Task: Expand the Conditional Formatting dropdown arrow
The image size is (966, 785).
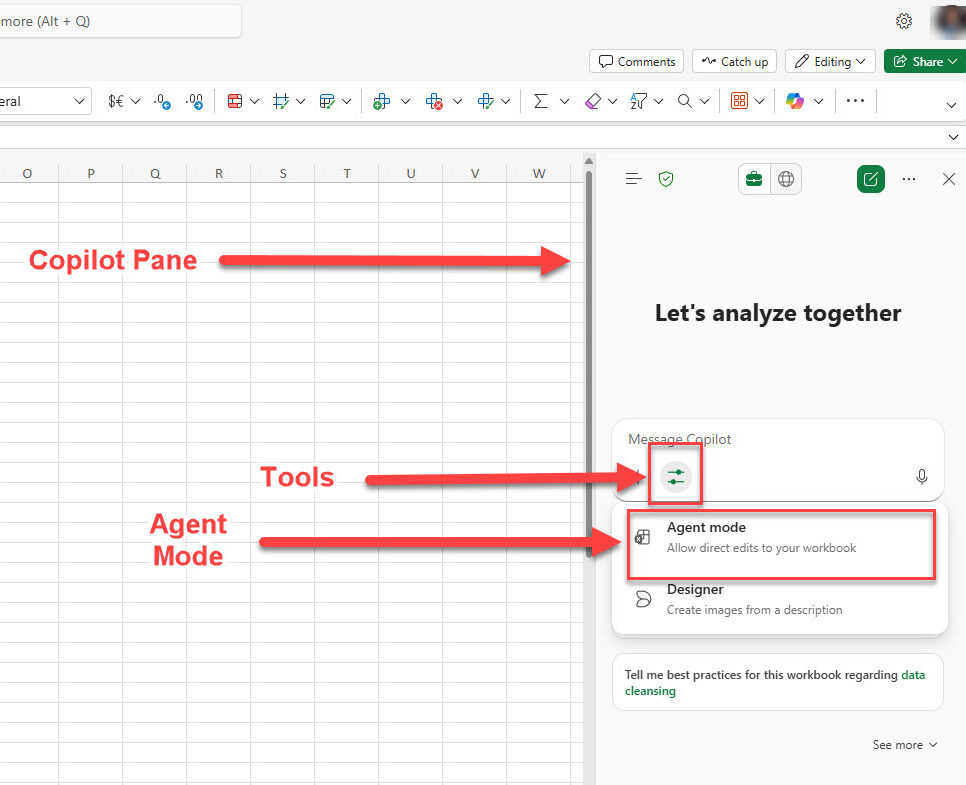Action: click(254, 101)
